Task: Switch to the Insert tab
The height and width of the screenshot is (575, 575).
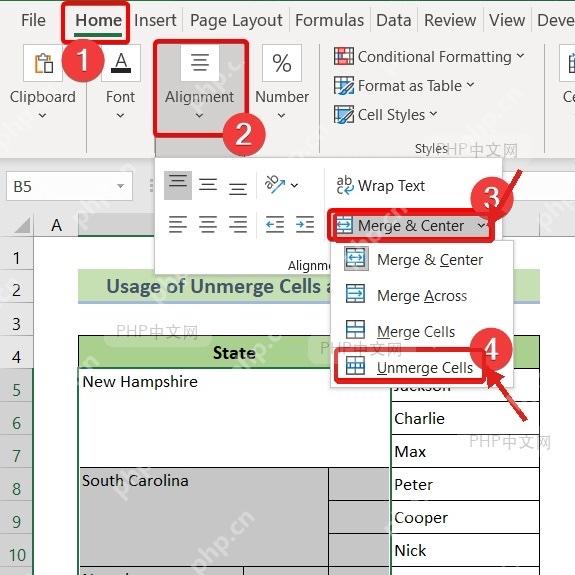Action: click(155, 20)
